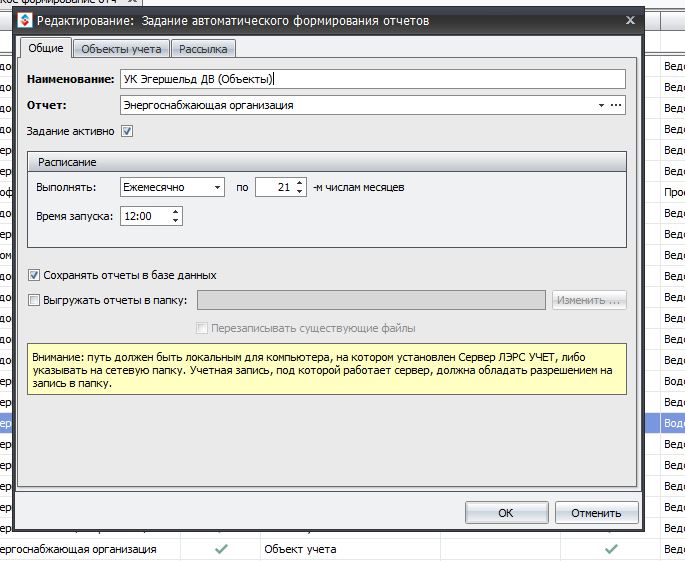Decrease the day-of-month value
Screen dimensions: 685x561
300,192
